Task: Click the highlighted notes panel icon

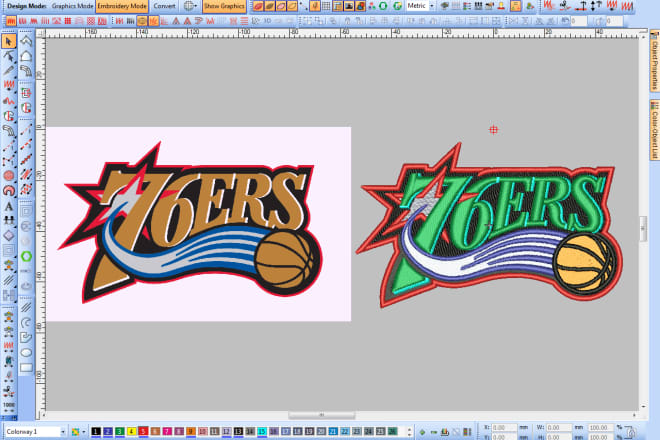Action: tap(516, 6)
